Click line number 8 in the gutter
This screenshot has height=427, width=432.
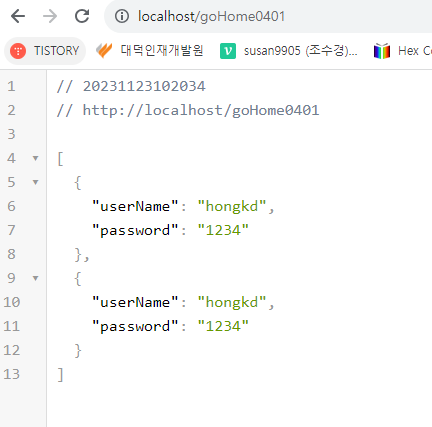tap(11, 254)
